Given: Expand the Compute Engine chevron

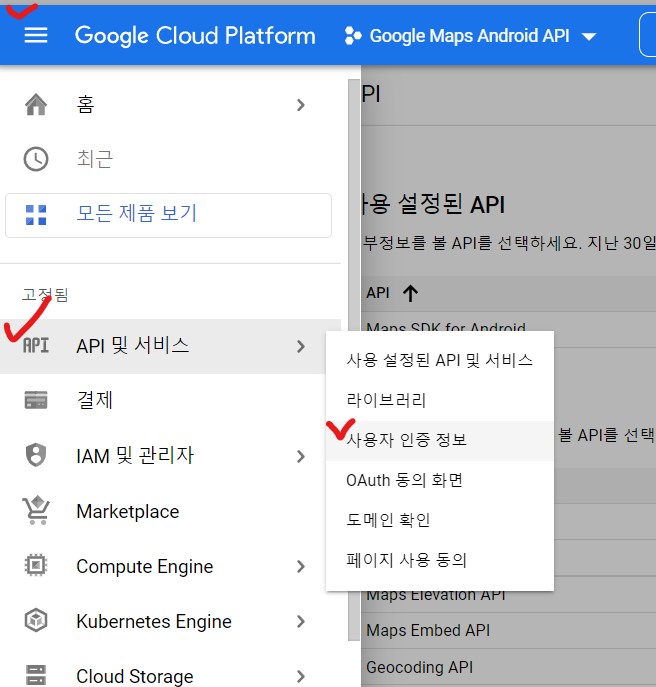Looking at the screenshot, I should pos(301,567).
